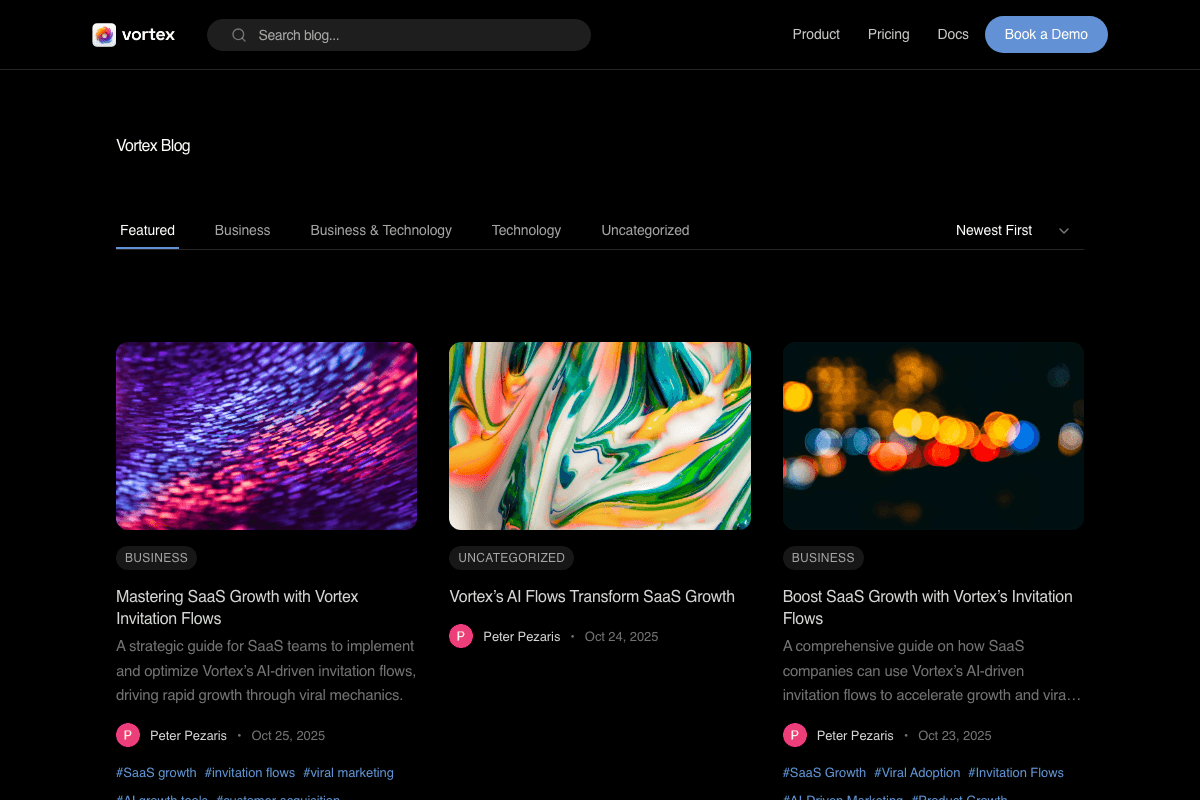1200x800 pixels.
Task: Click Peter Pezaris's avatar under the first article
Action: click(127, 734)
